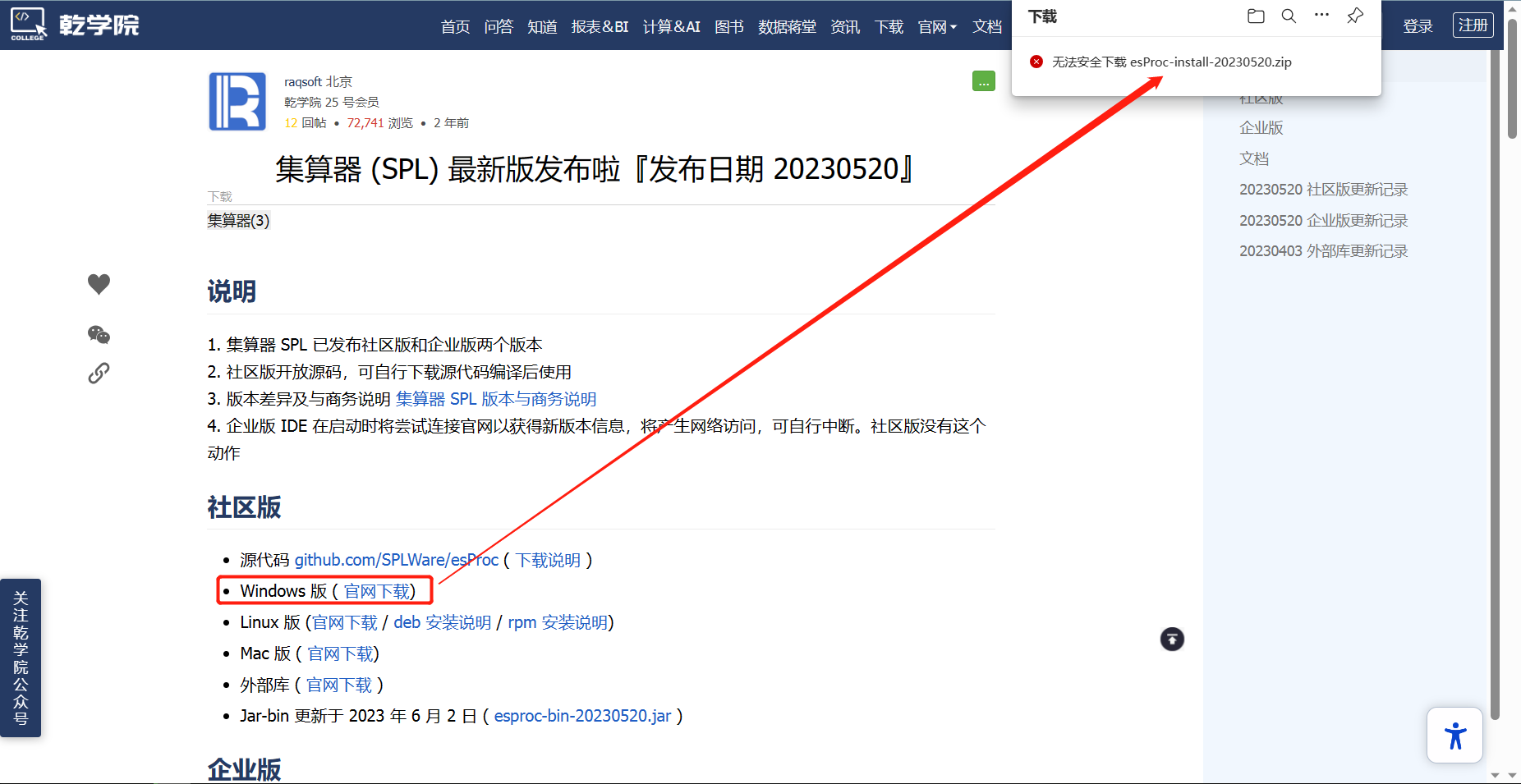
Task: Open 数据蒋堂 nav item
Action: (x=787, y=27)
